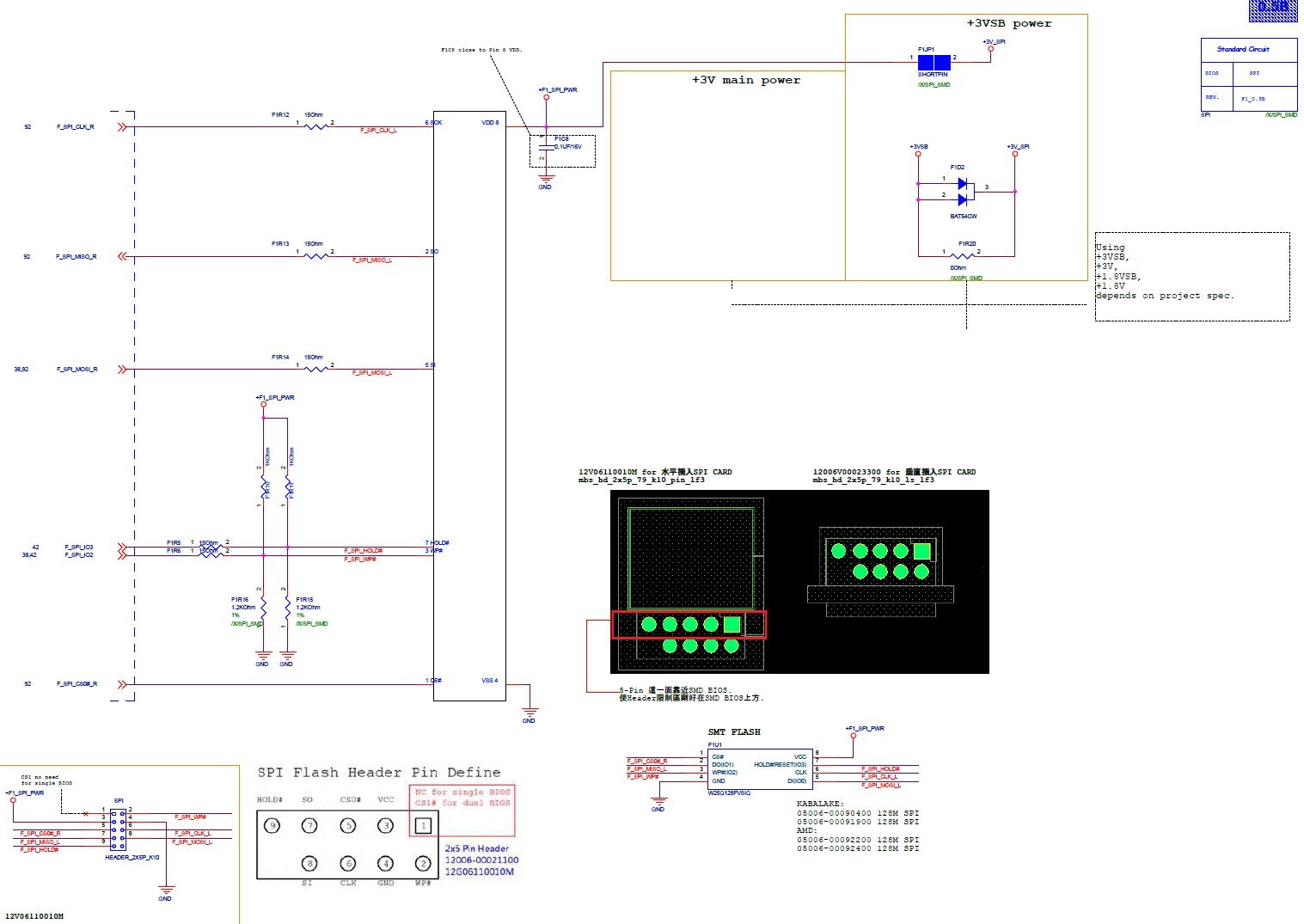Click the 'F_SPI_IO2' signal label
The width and height of the screenshot is (1304, 924).
(x=79, y=555)
